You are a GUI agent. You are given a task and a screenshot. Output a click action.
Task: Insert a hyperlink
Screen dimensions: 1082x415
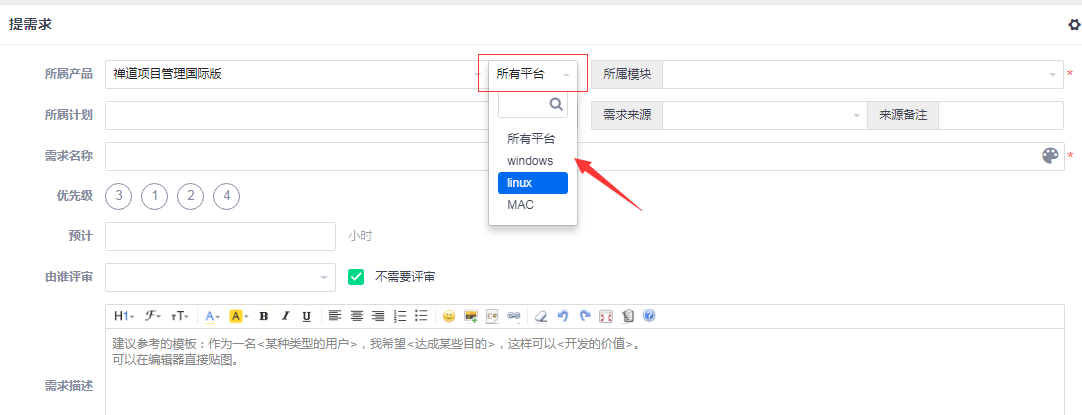click(514, 316)
